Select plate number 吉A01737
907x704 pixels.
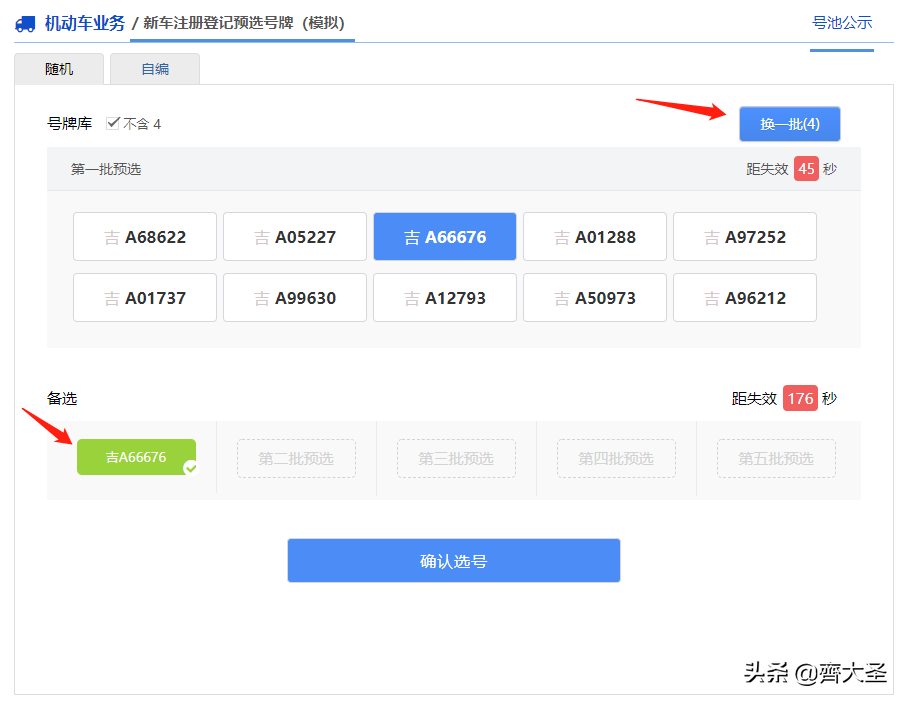[144, 297]
